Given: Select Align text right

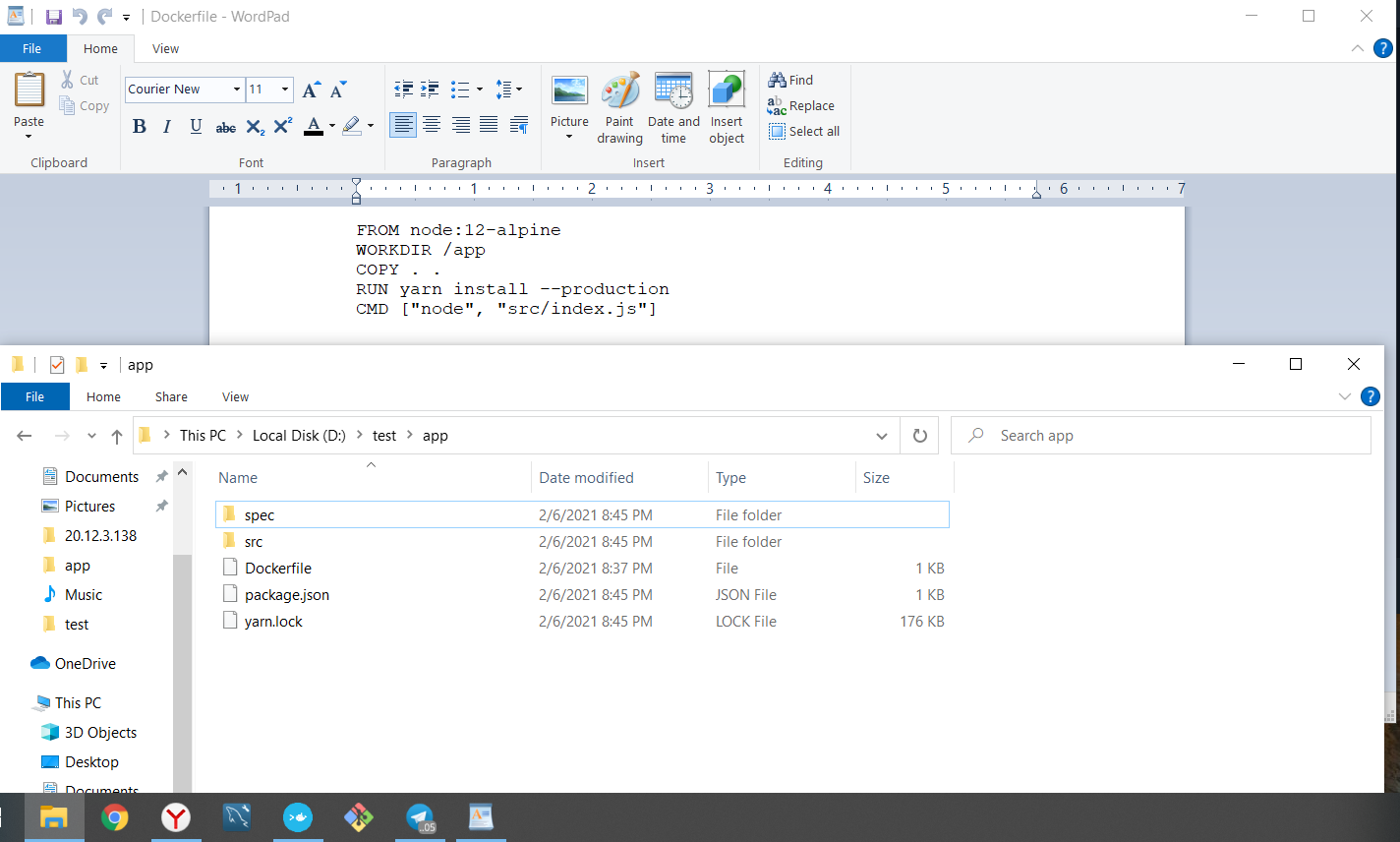Looking at the screenshot, I should tap(460, 125).
